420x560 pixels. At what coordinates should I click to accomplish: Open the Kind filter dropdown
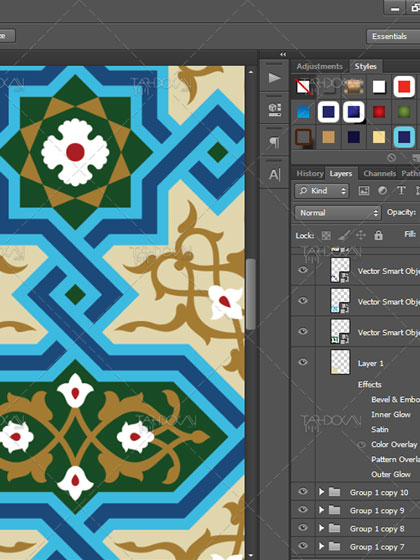[x=322, y=191]
